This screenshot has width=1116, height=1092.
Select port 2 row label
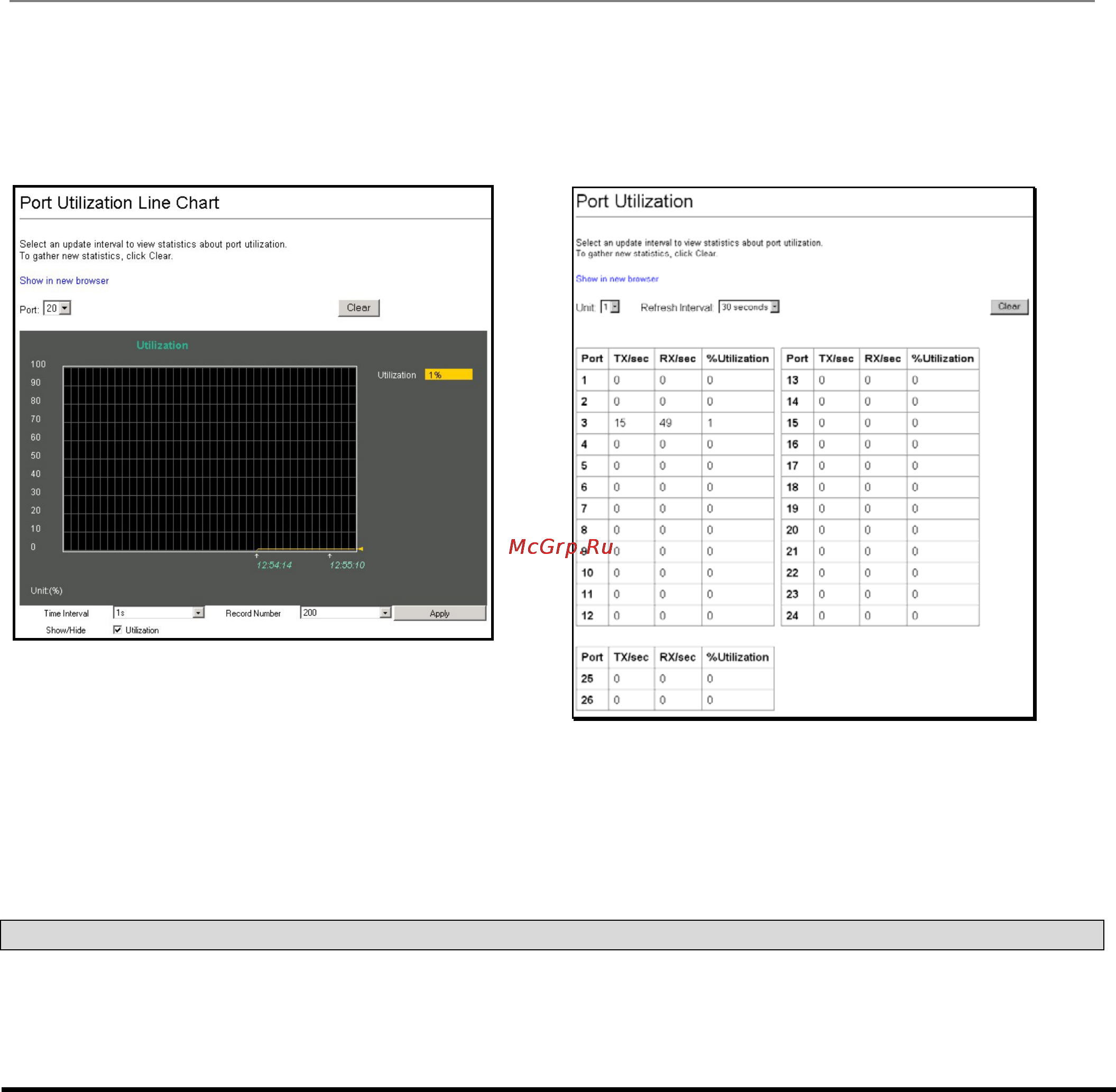pyautogui.click(x=584, y=402)
